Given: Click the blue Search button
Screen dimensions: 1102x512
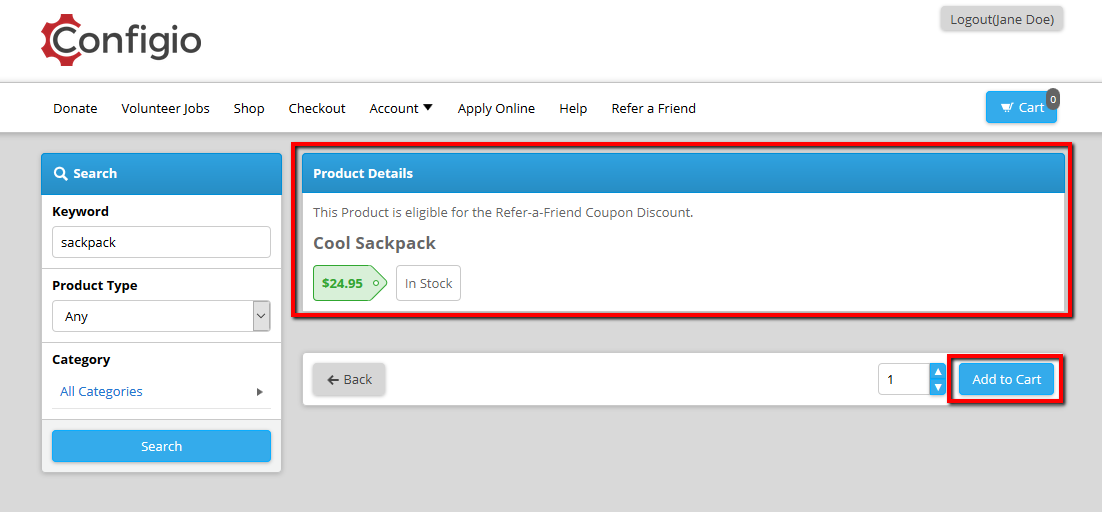Looking at the screenshot, I should (161, 446).
